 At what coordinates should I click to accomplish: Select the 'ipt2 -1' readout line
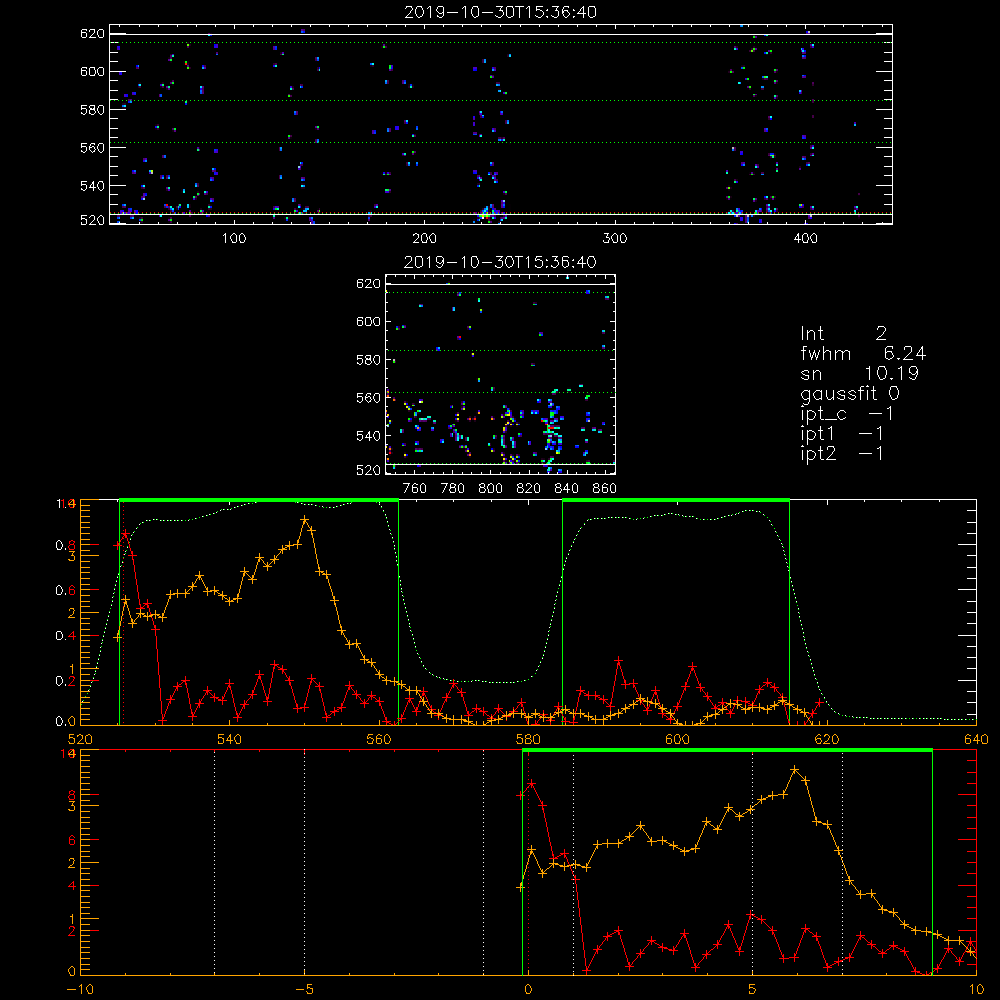click(x=841, y=453)
